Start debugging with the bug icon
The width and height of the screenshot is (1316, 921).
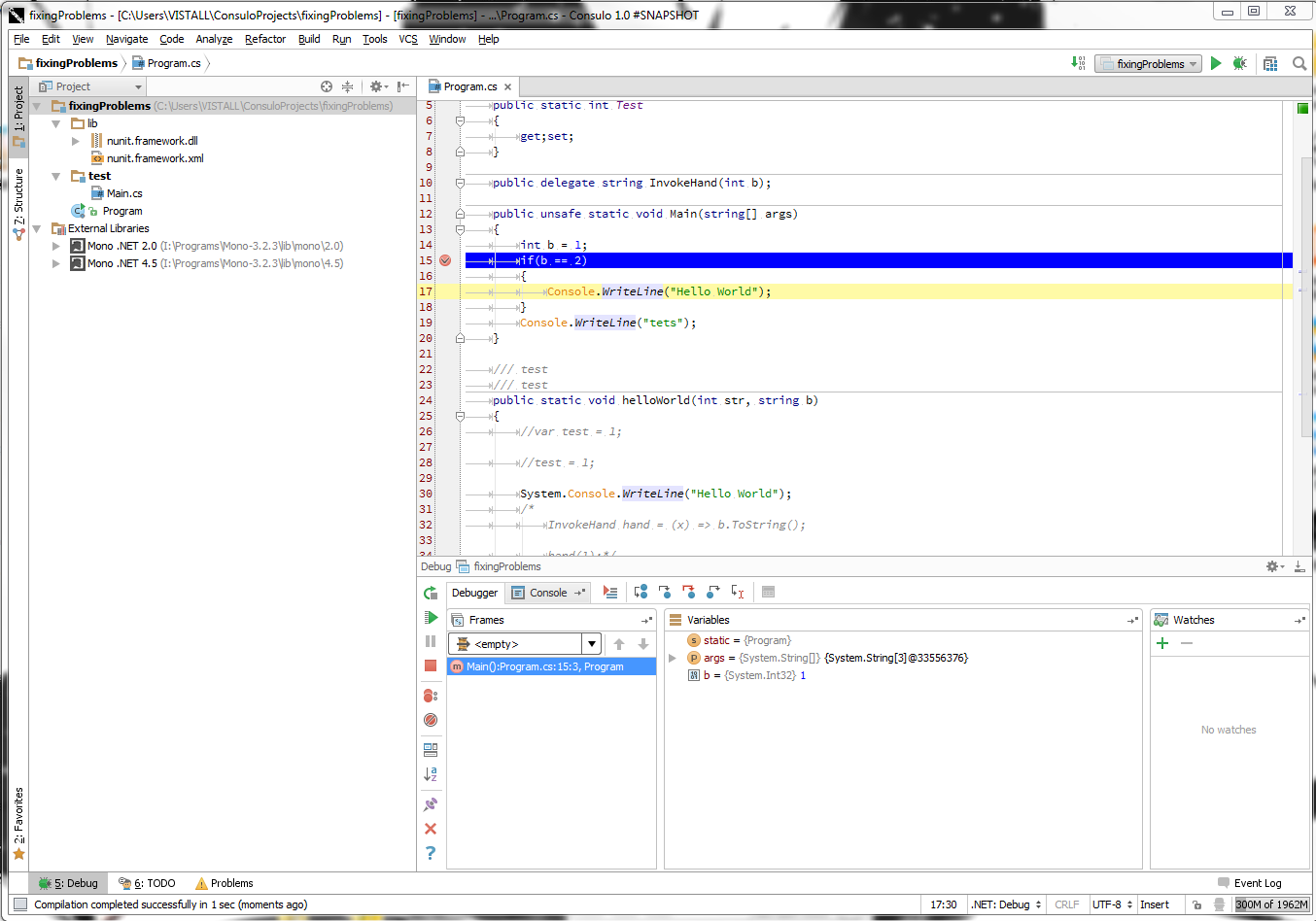(x=1239, y=63)
